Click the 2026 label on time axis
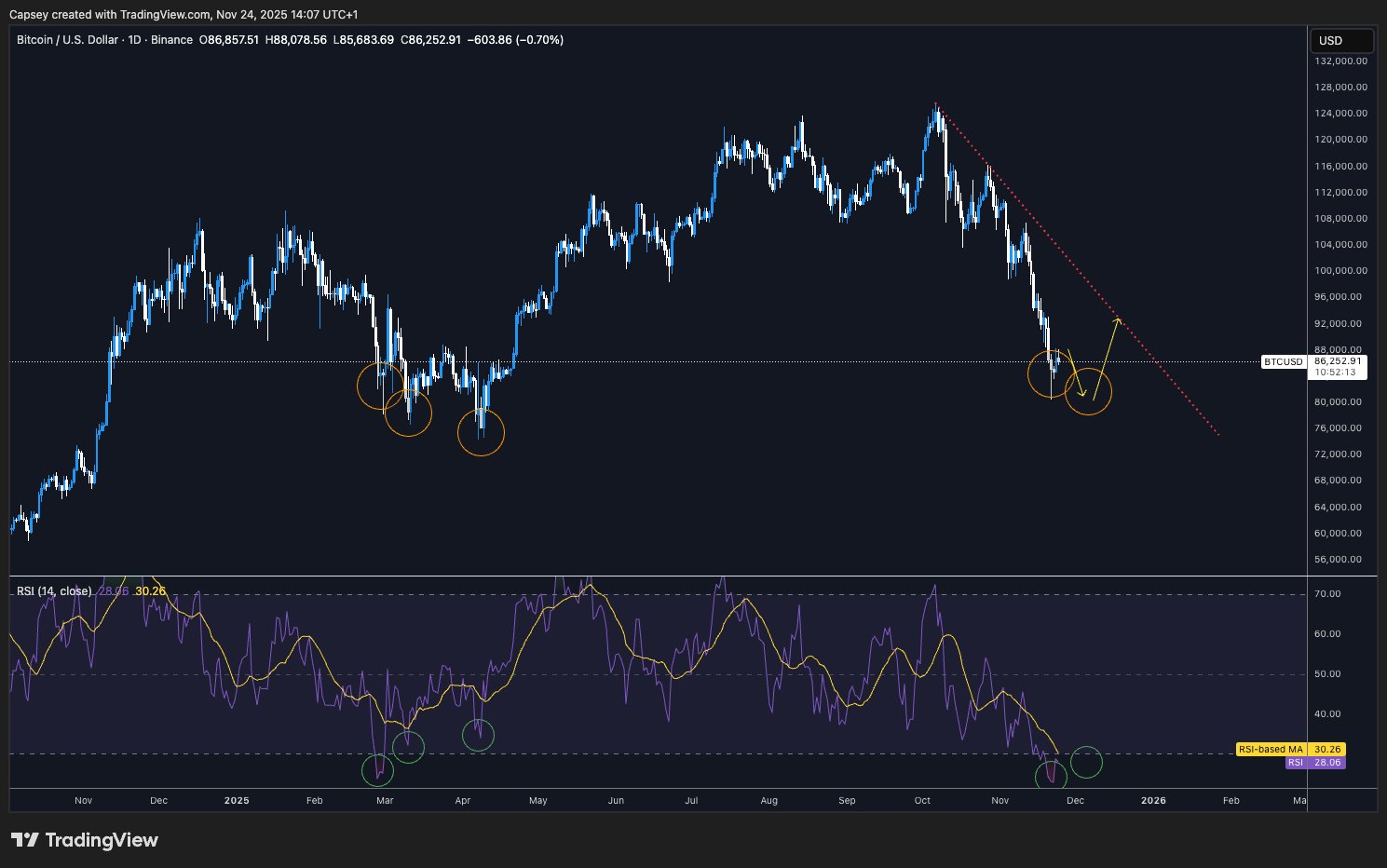 click(x=1153, y=800)
